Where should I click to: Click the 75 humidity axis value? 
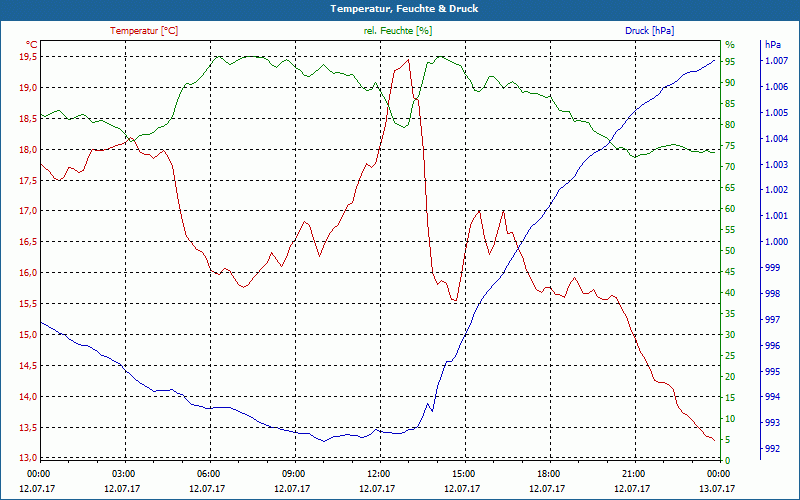[730, 146]
